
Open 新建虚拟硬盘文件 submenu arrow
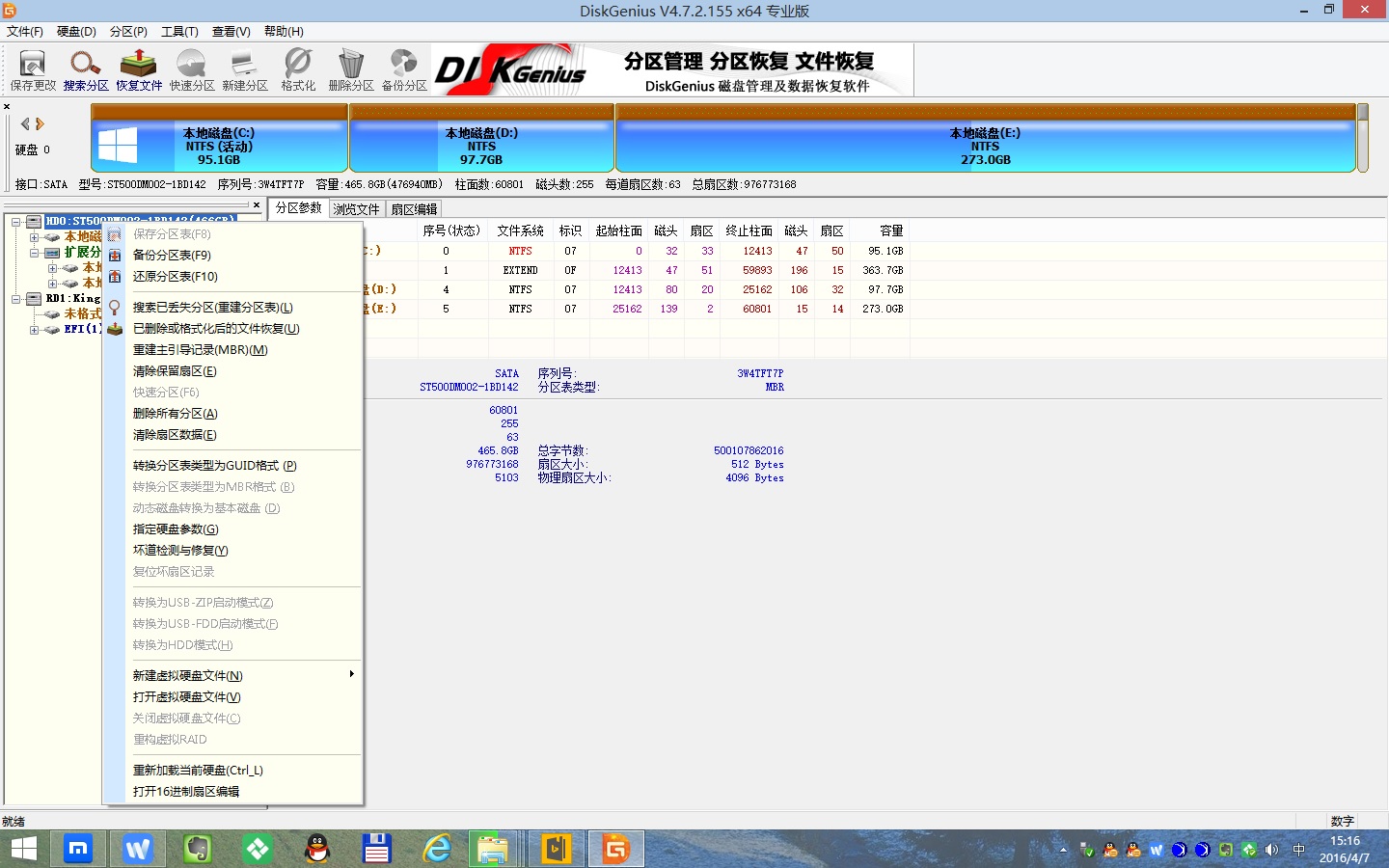click(x=351, y=674)
